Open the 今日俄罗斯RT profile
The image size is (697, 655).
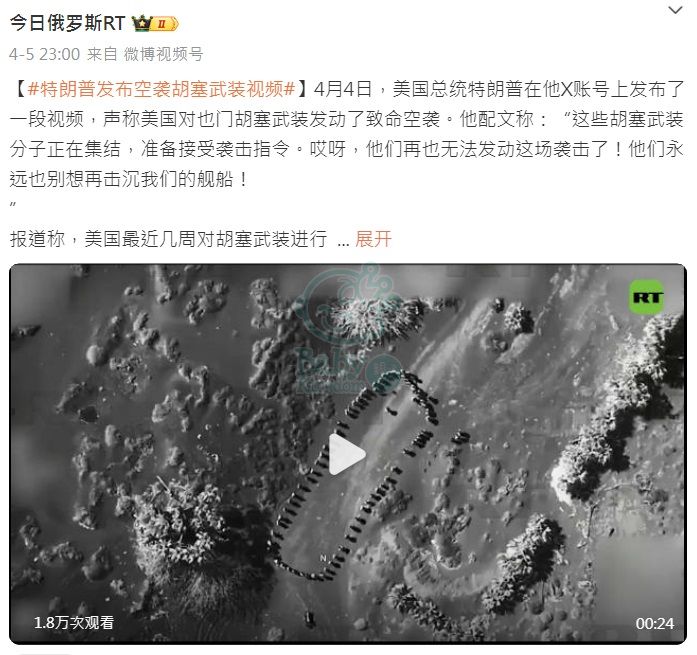tap(67, 23)
